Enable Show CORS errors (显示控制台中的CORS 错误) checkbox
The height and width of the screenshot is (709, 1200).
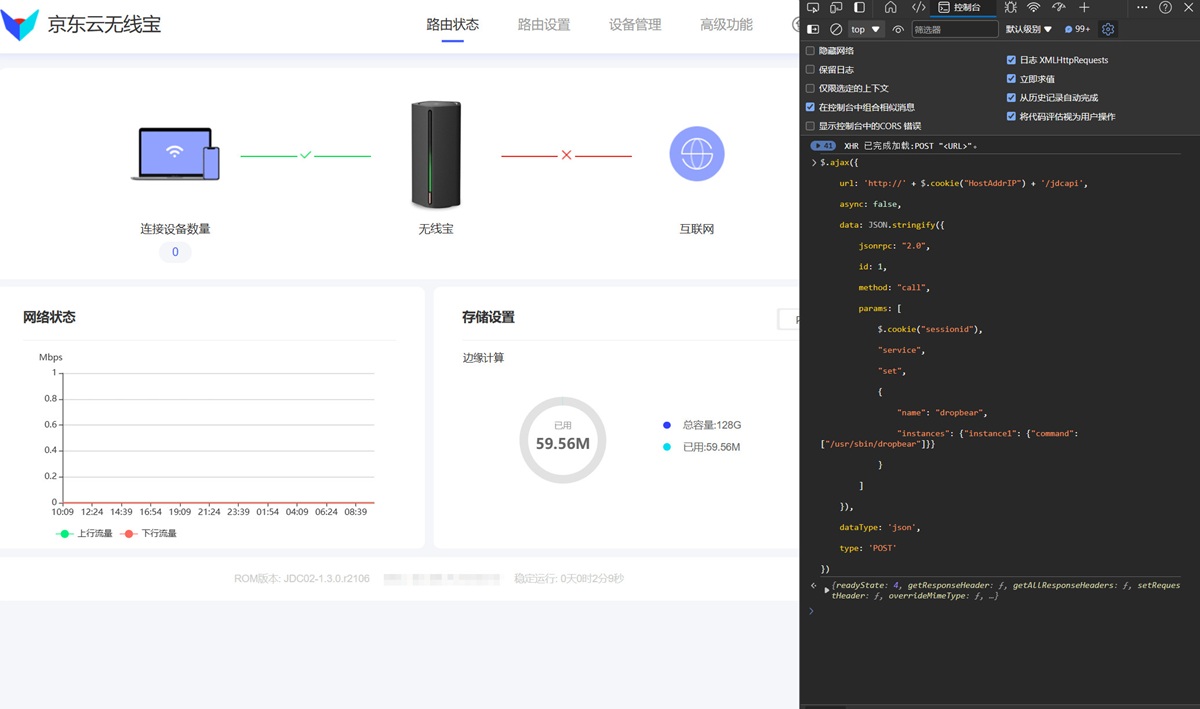tap(810, 126)
